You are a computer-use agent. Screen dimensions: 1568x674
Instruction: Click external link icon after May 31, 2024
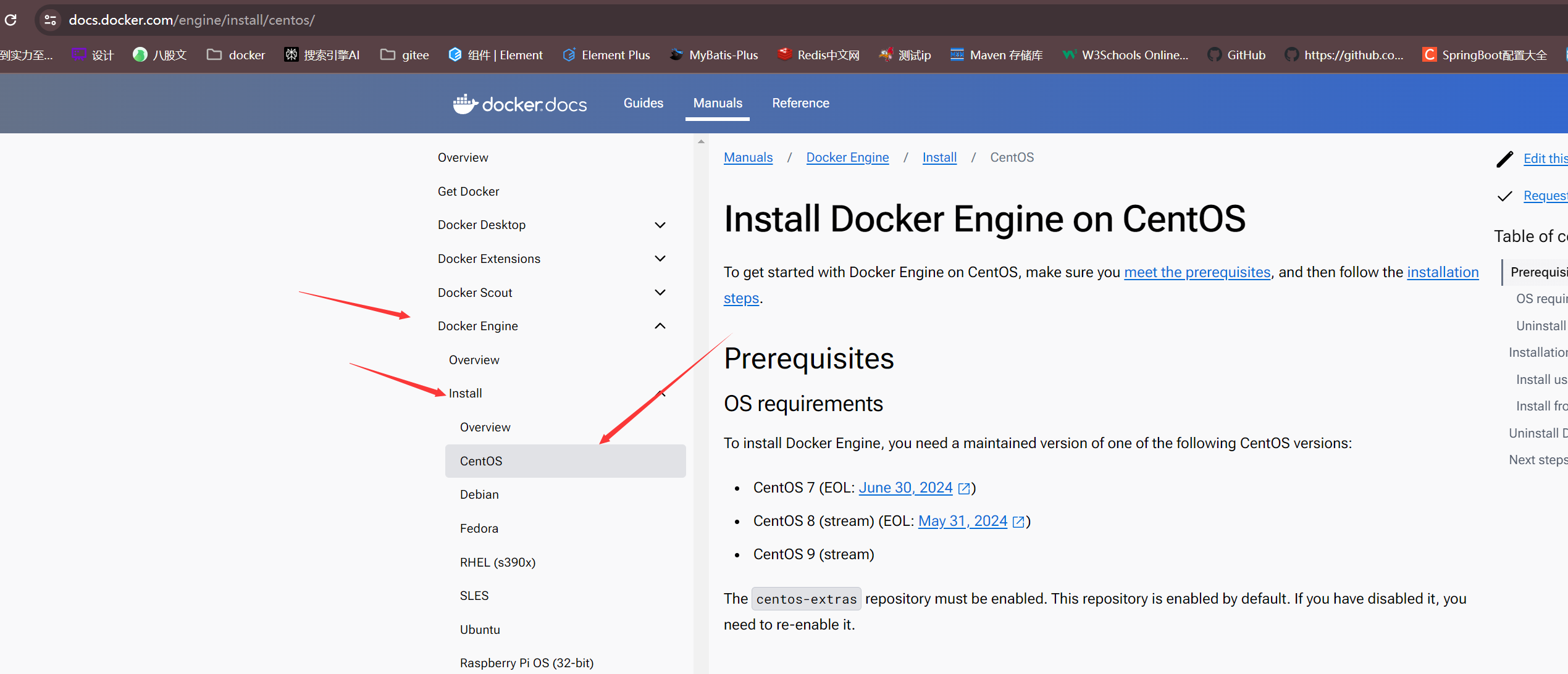click(x=1018, y=522)
